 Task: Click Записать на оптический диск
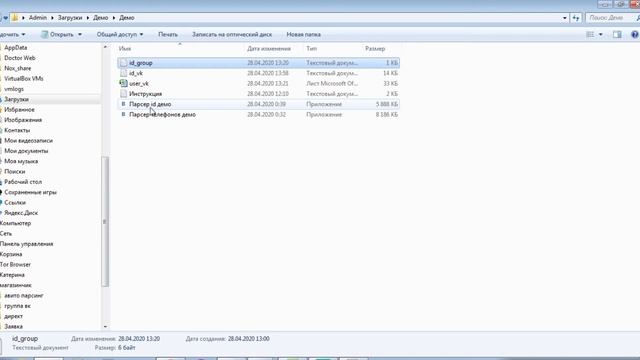[x=232, y=35]
